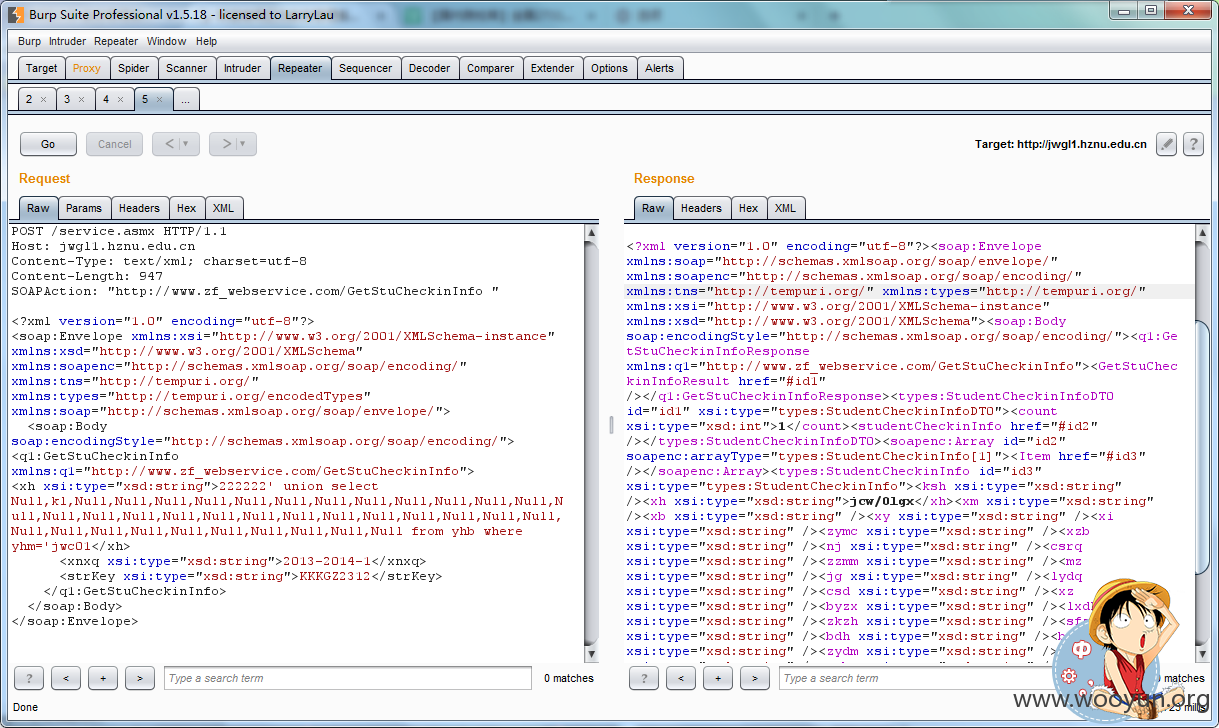Open a new Repeater tab via '...'

pyautogui.click(x=186, y=99)
